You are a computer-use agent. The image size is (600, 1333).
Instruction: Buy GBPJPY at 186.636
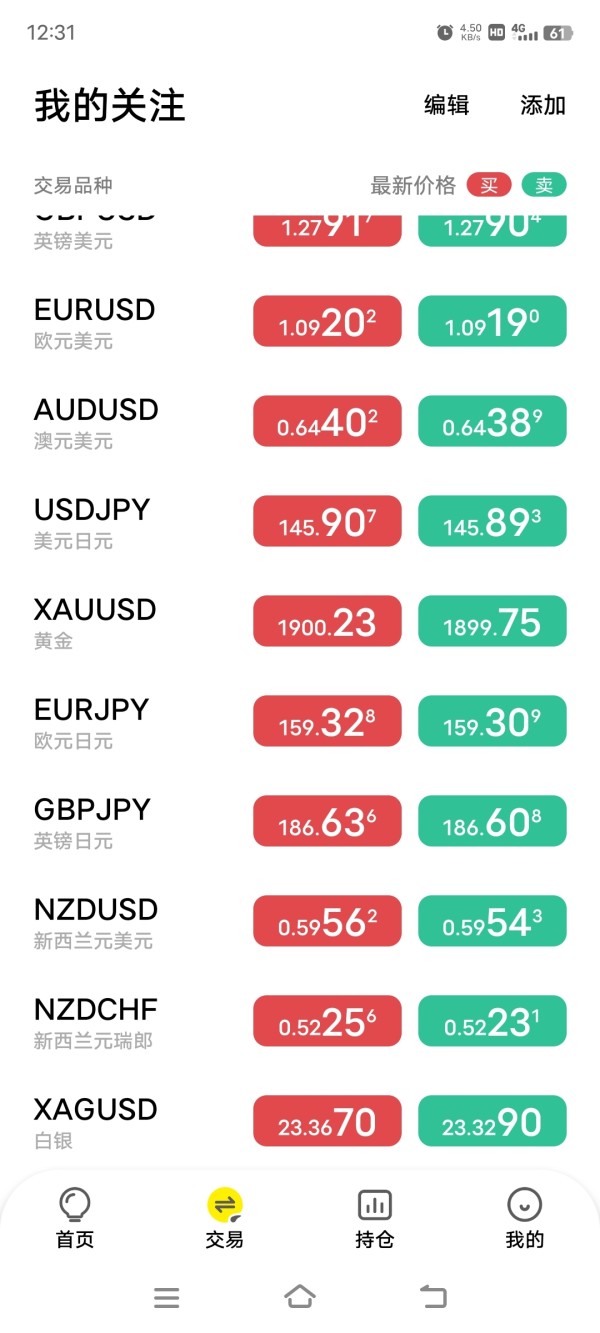point(327,821)
